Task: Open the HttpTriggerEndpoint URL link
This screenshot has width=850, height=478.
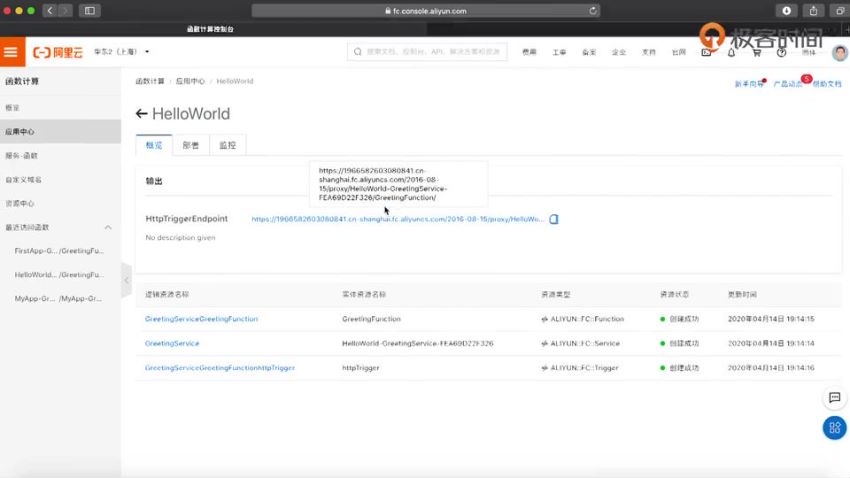Action: 398,219
